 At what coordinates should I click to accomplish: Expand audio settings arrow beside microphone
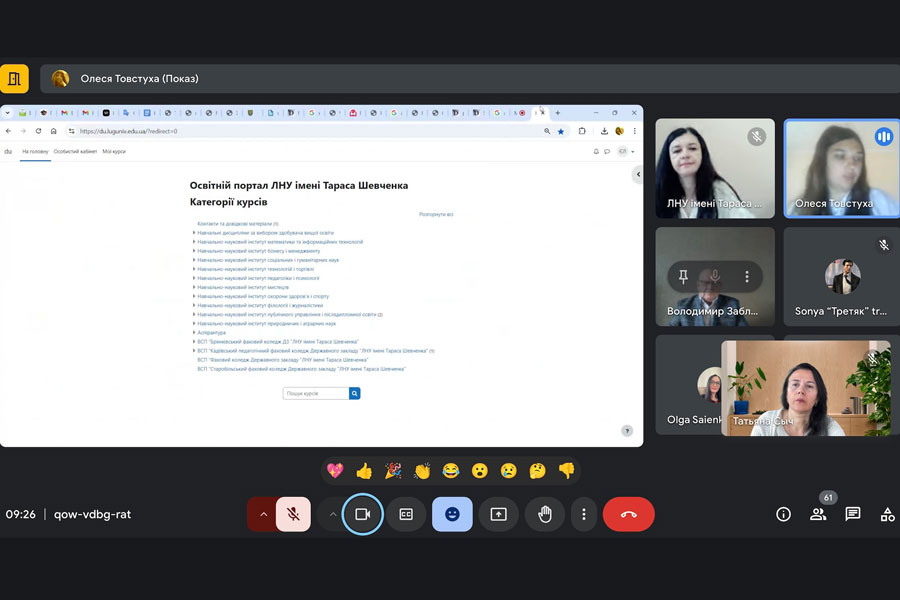(x=263, y=514)
